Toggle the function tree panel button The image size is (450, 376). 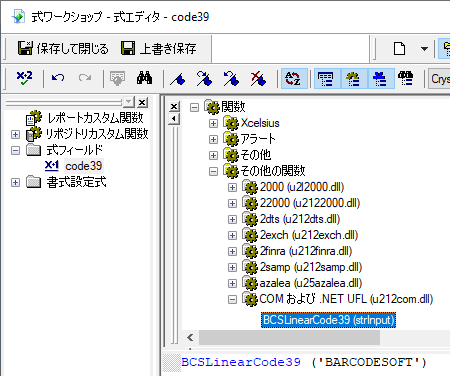coord(353,79)
